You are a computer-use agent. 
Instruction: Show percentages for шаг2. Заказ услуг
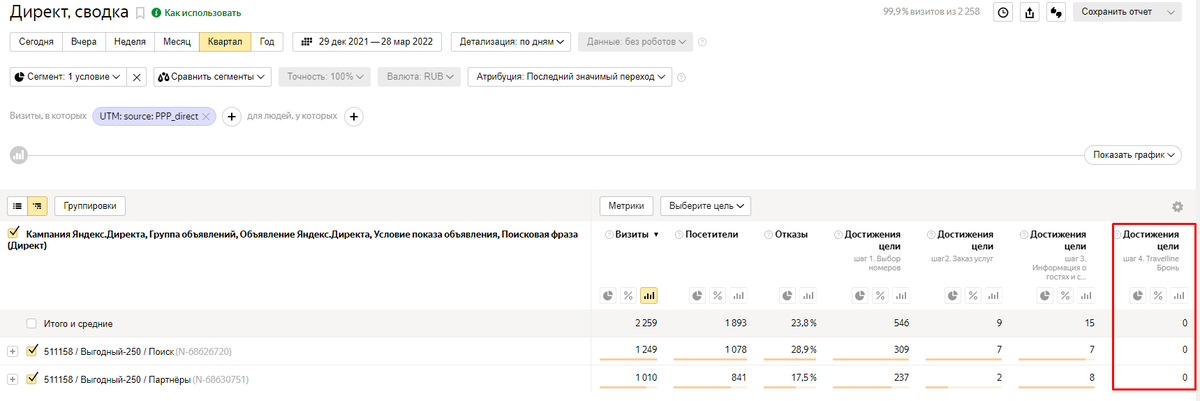pos(974,295)
